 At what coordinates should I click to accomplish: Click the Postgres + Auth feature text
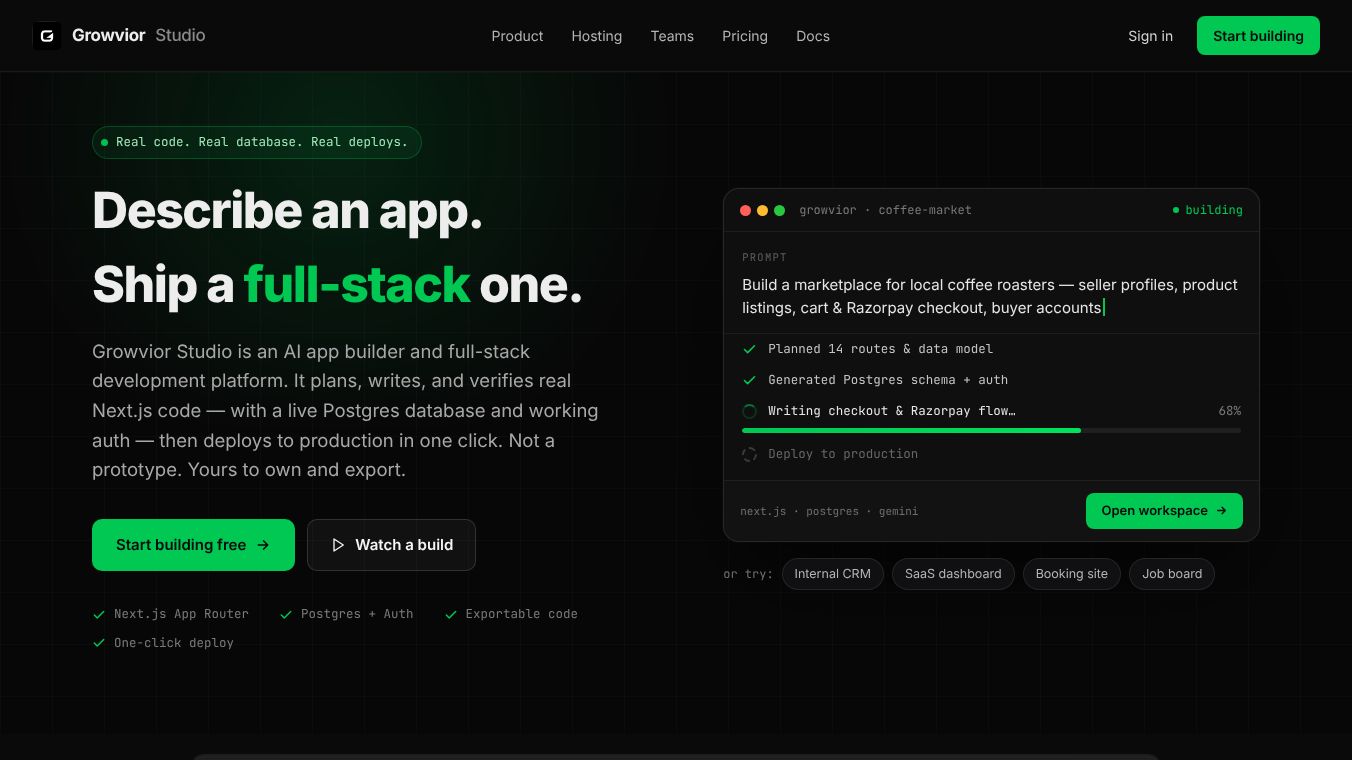click(x=357, y=614)
